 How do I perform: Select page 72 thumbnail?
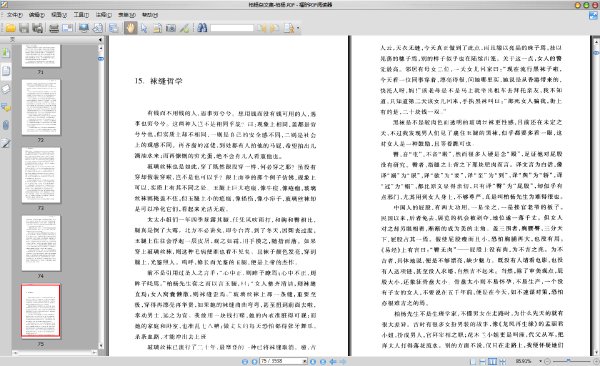pos(41,107)
